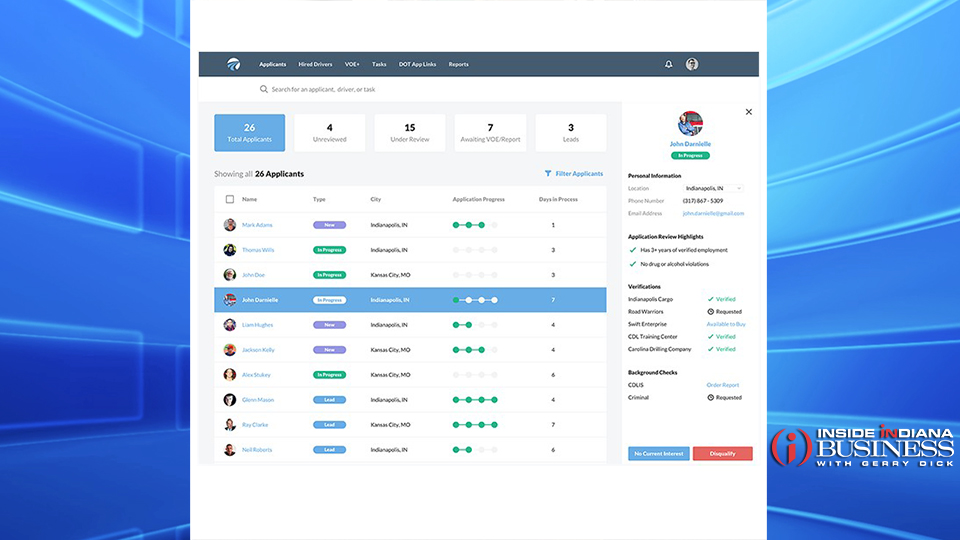Toggle the select-all checkbox in table header

[x=230, y=199]
